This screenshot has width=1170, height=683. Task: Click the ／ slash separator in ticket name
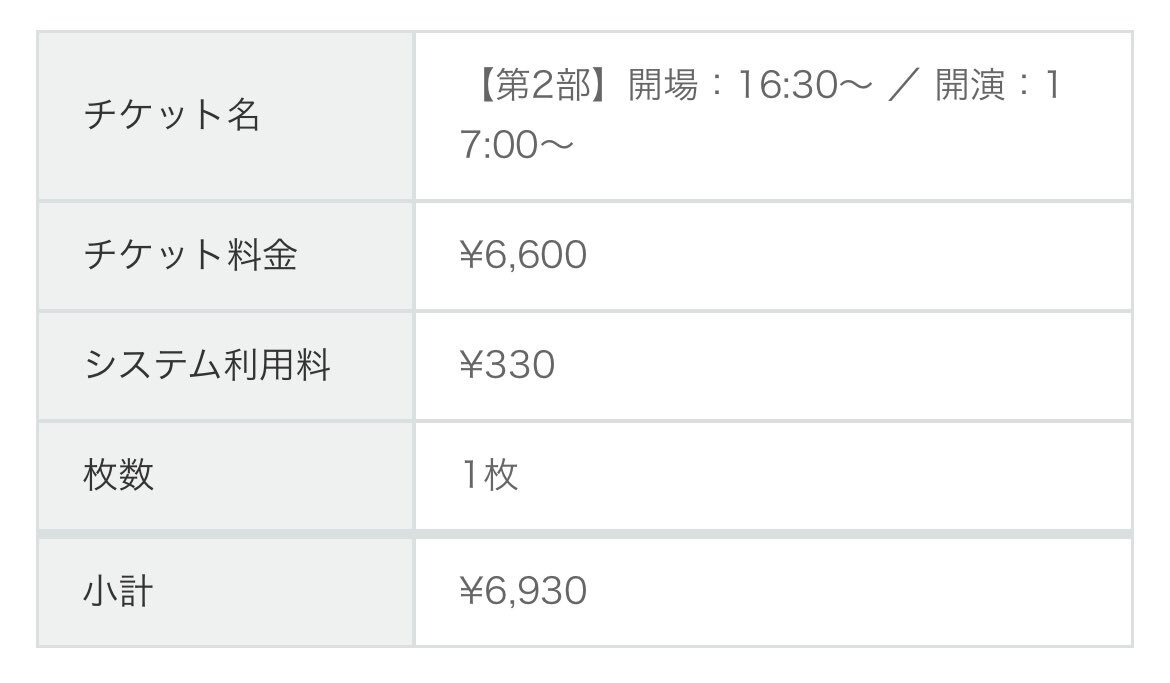[903, 85]
